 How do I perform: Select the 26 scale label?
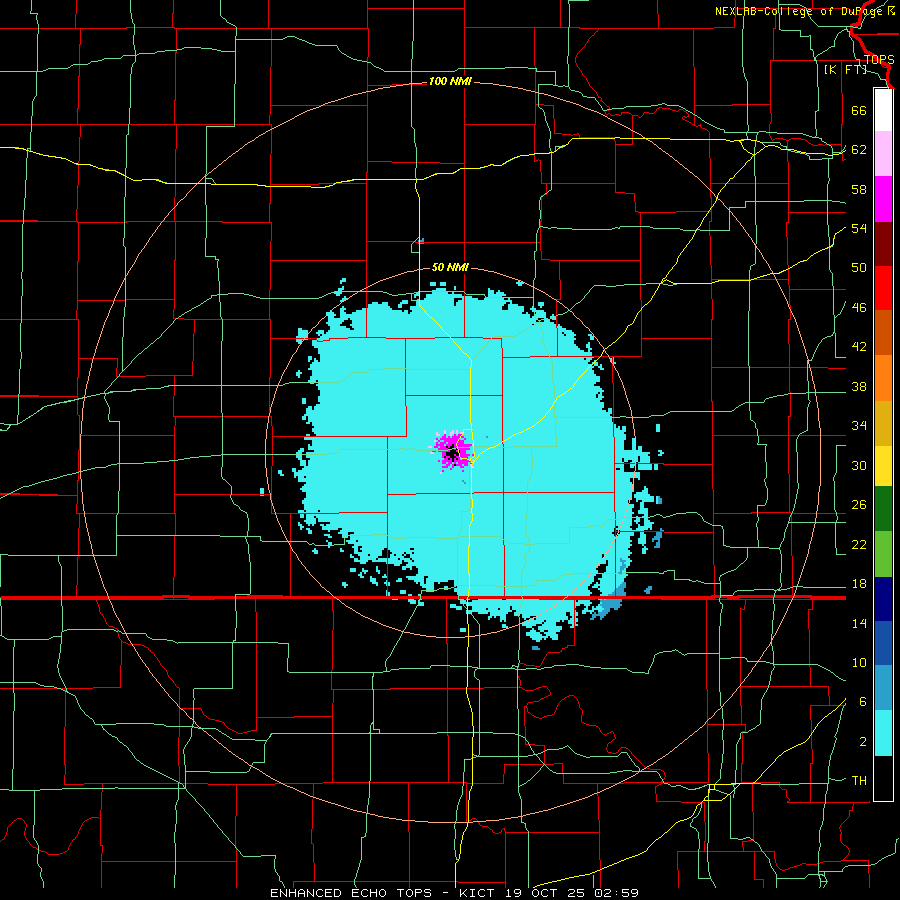pos(859,505)
